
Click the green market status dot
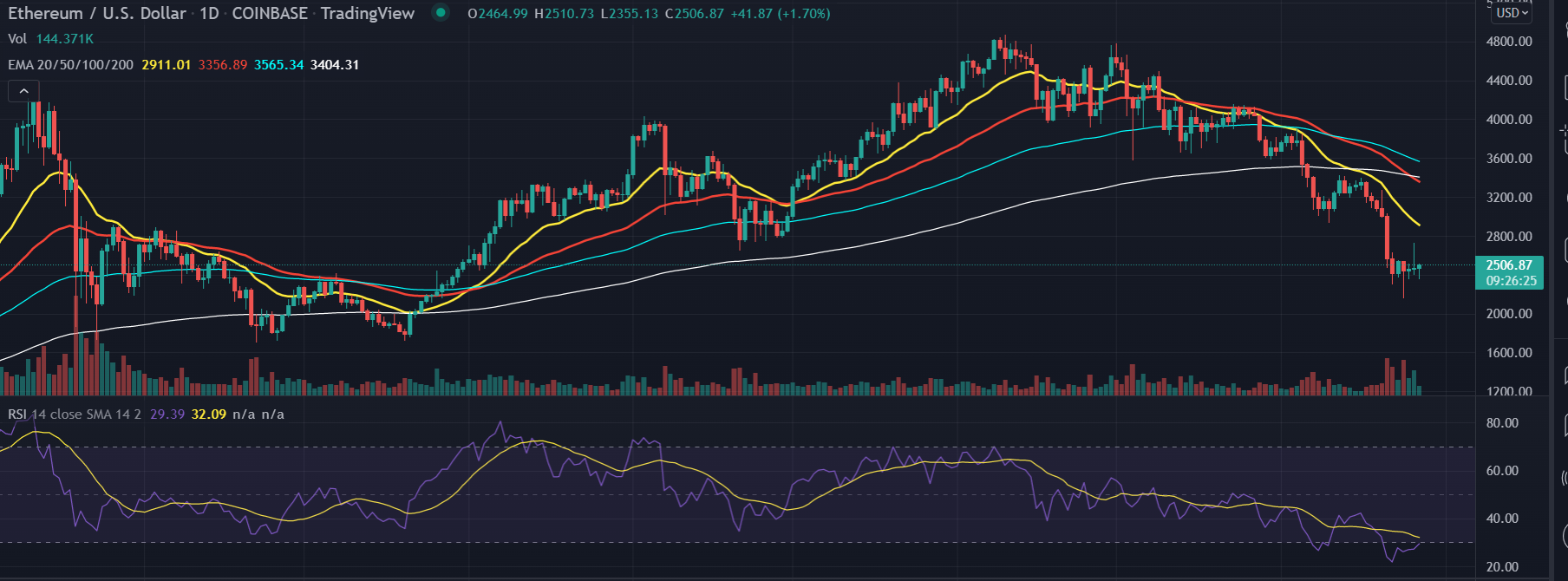tap(441, 13)
